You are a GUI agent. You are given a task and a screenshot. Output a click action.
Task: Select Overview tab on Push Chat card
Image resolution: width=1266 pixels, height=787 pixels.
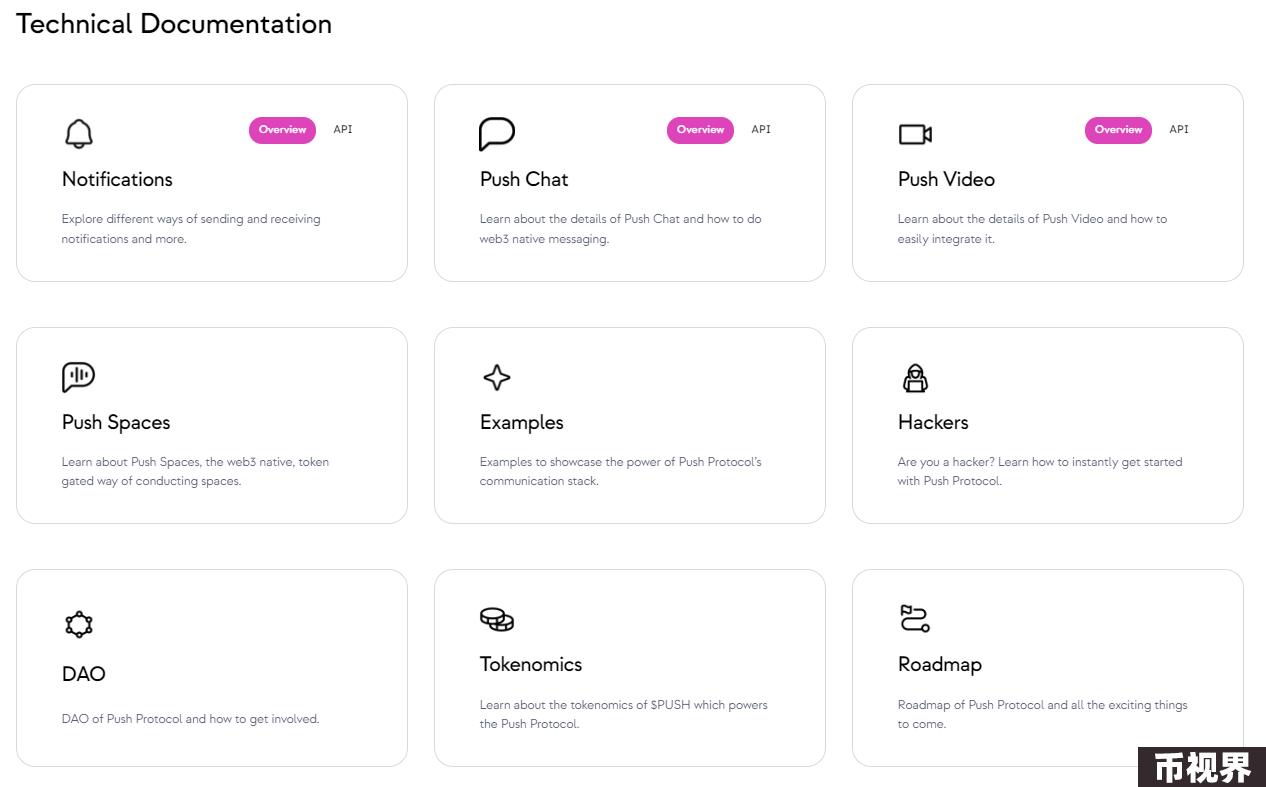[x=700, y=130]
